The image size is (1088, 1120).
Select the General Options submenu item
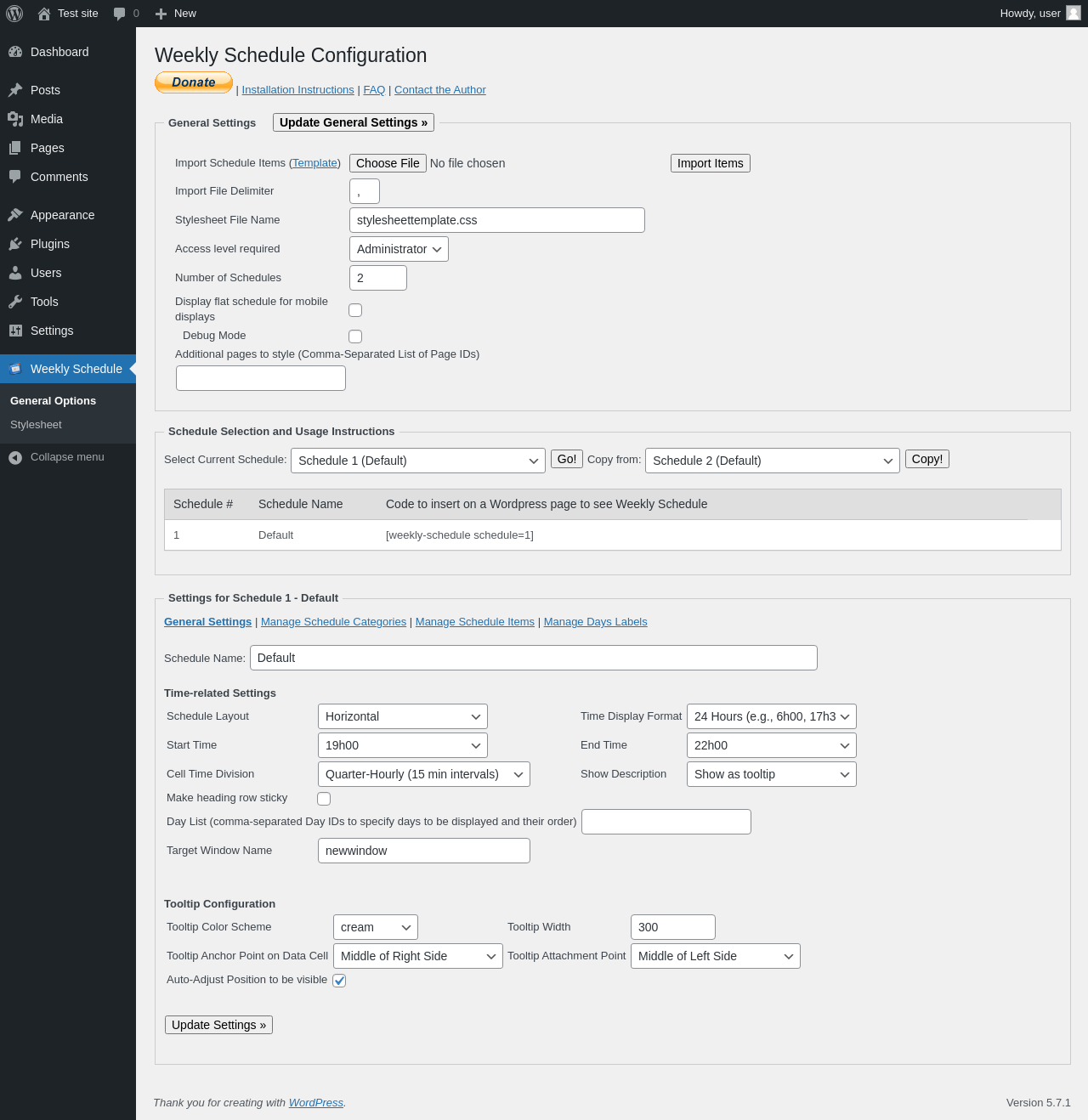[53, 401]
